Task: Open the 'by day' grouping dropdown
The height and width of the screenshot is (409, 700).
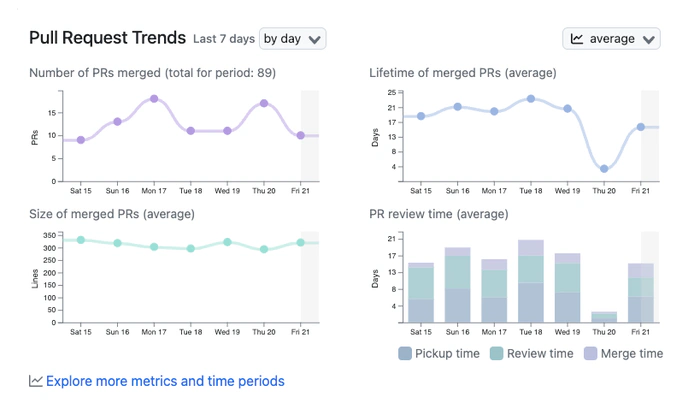Action: (x=292, y=39)
